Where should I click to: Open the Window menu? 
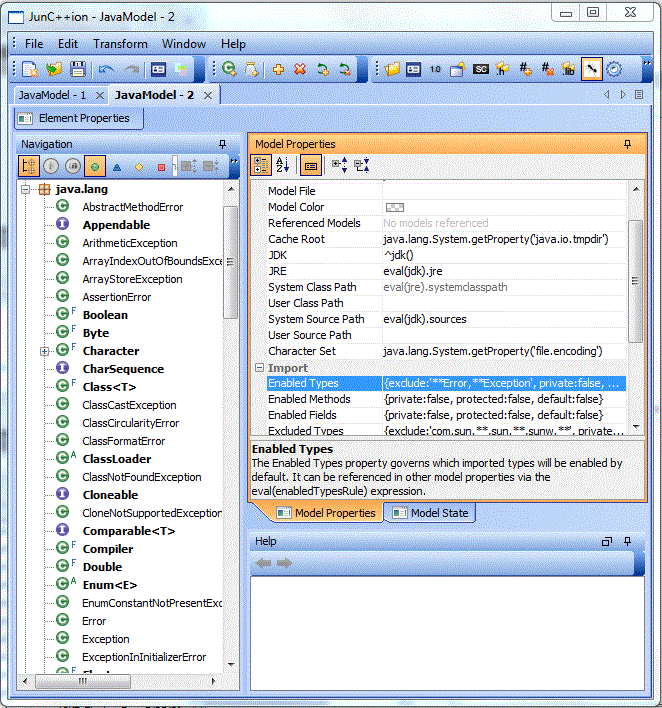point(184,44)
